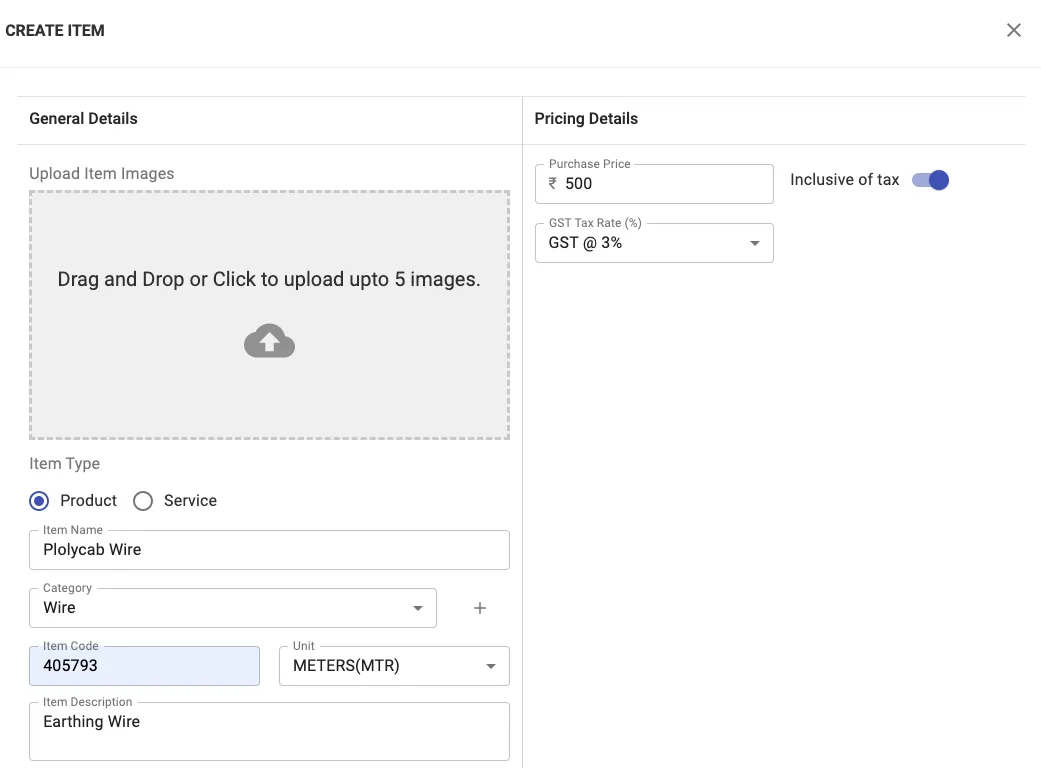Open the Category dropdown showing Wire
This screenshot has width=1041, height=768.
click(220, 608)
